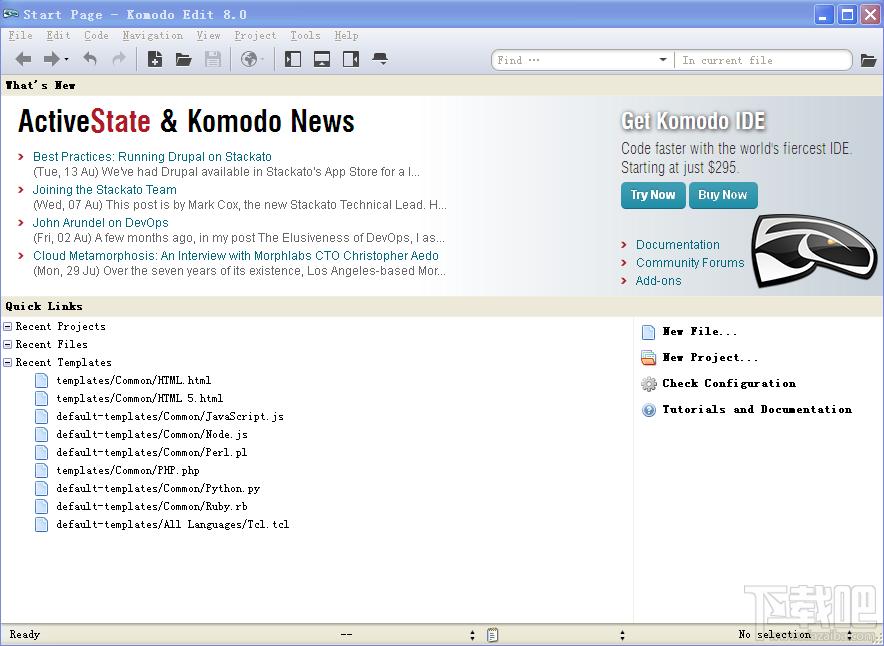Open the folder icon beside the search scope
This screenshot has width=884, height=646.
point(869,60)
